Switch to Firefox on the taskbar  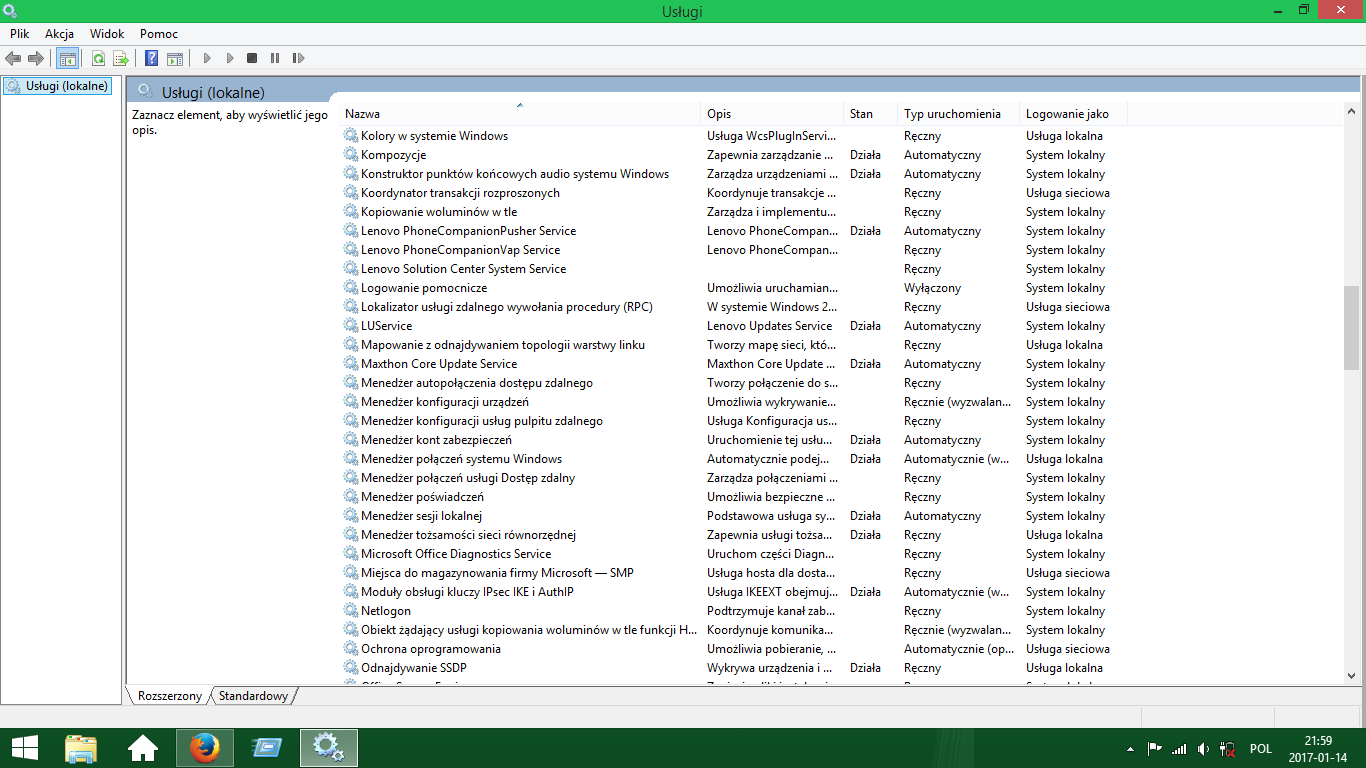(x=205, y=748)
